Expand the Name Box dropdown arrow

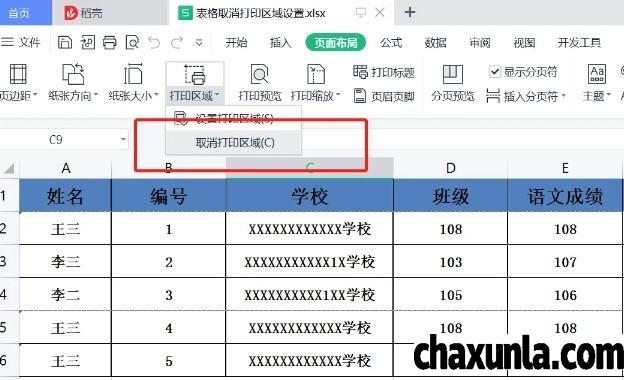123,140
